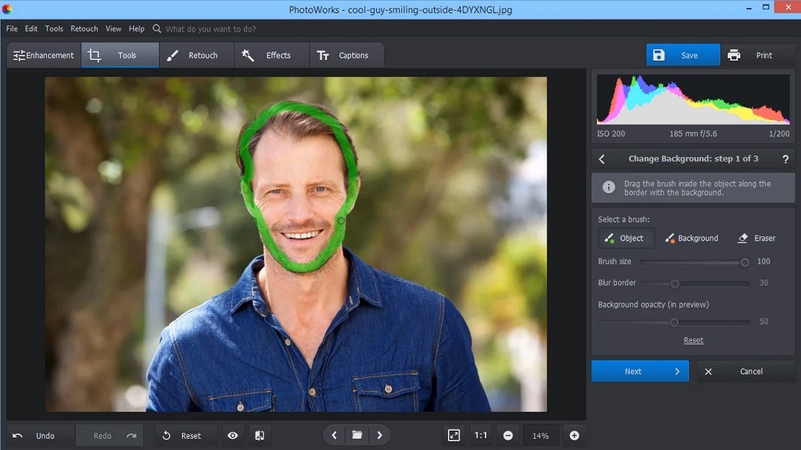Click the blue Save button
The height and width of the screenshot is (450, 801).
(x=683, y=55)
